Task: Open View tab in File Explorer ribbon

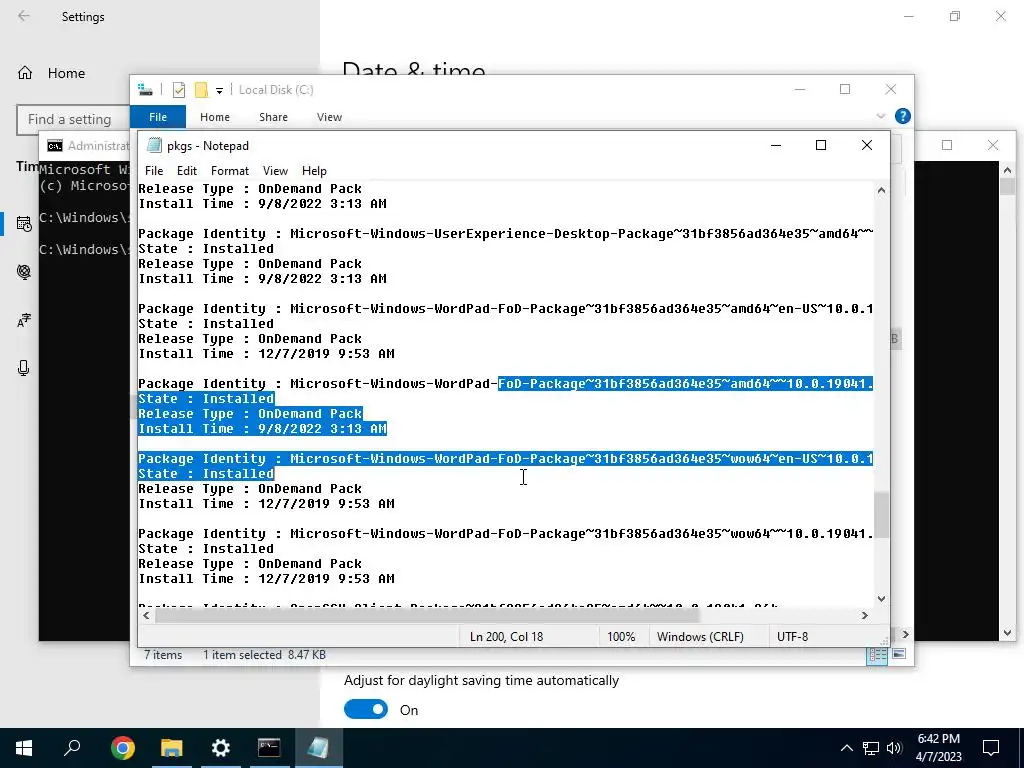Action: point(329,117)
